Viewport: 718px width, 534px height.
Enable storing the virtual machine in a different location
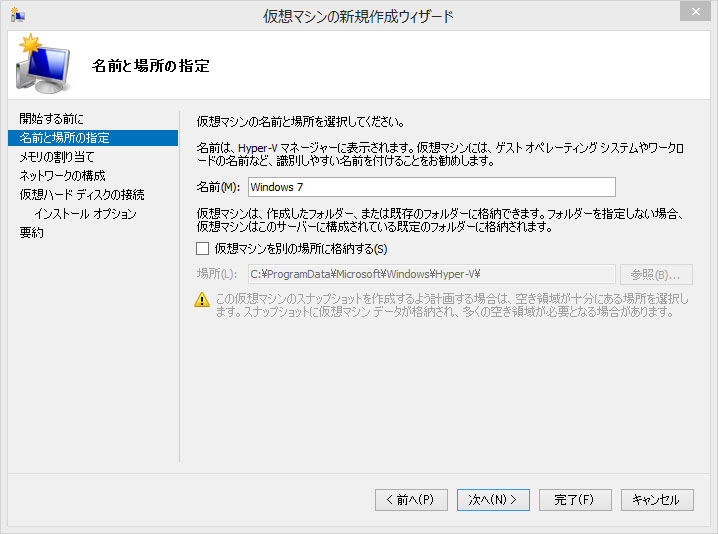[x=202, y=249]
